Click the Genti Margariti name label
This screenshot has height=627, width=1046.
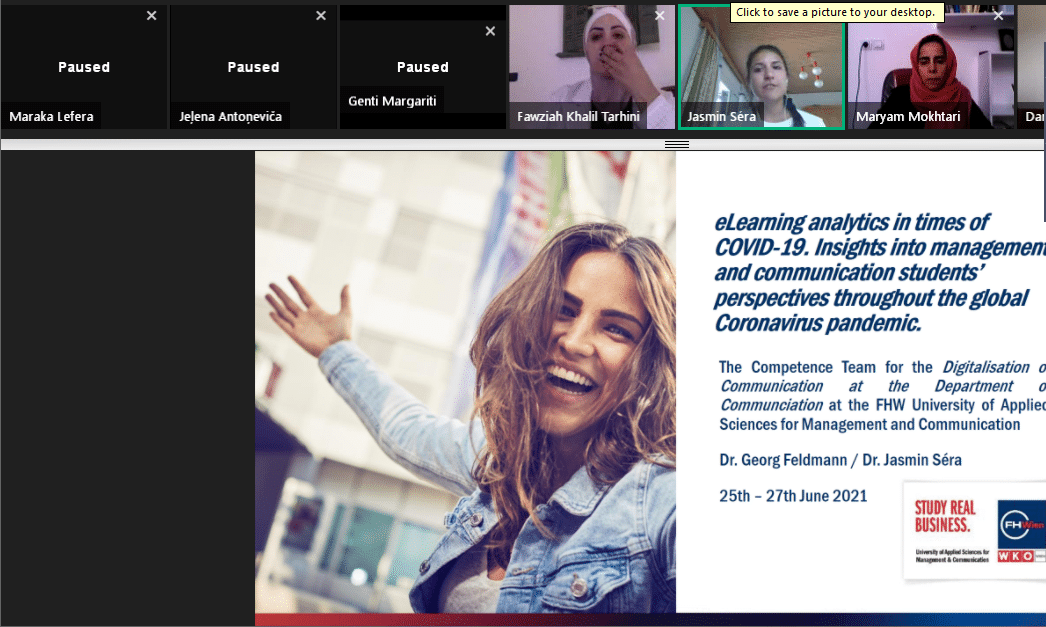tap(391, 101)
